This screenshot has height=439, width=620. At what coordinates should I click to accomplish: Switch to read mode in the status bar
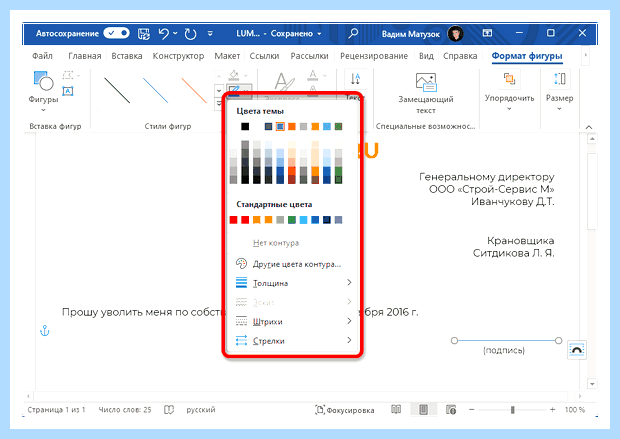396,410
